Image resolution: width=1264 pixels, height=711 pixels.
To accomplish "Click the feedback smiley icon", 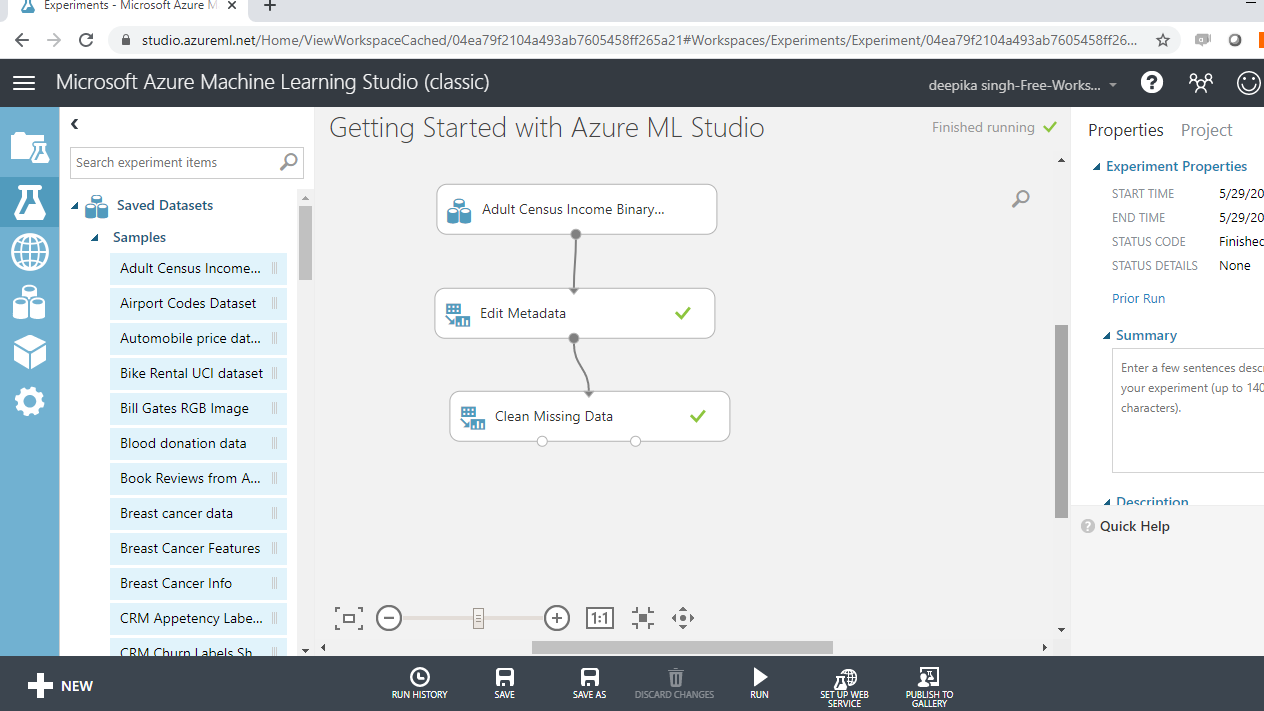I will pos(1249,83).
